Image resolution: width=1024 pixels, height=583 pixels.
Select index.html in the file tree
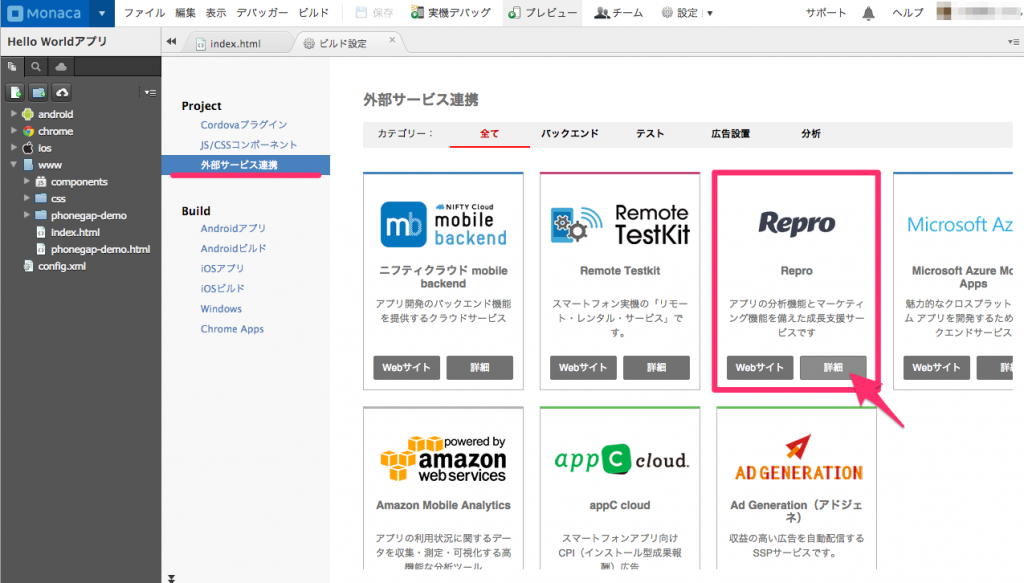click(75, 232)
